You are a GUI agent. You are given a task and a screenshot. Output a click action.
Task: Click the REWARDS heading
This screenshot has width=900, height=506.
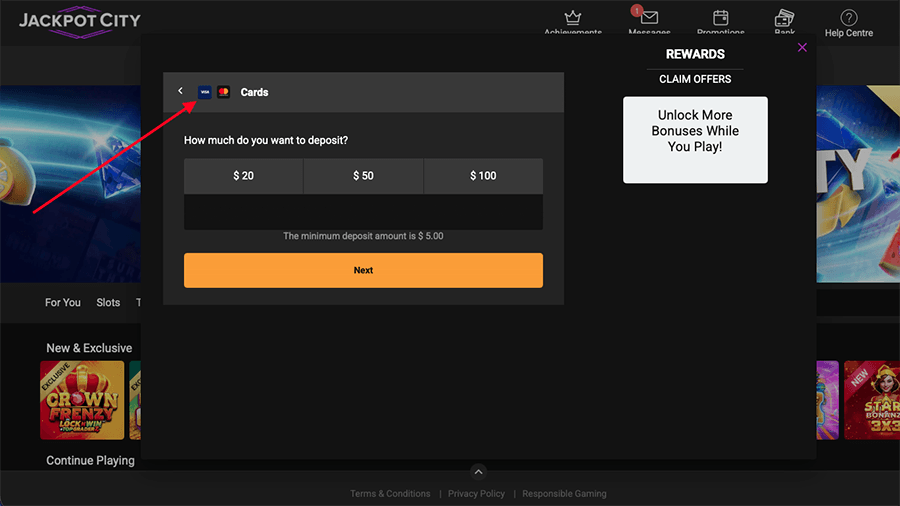click(695, 55)
